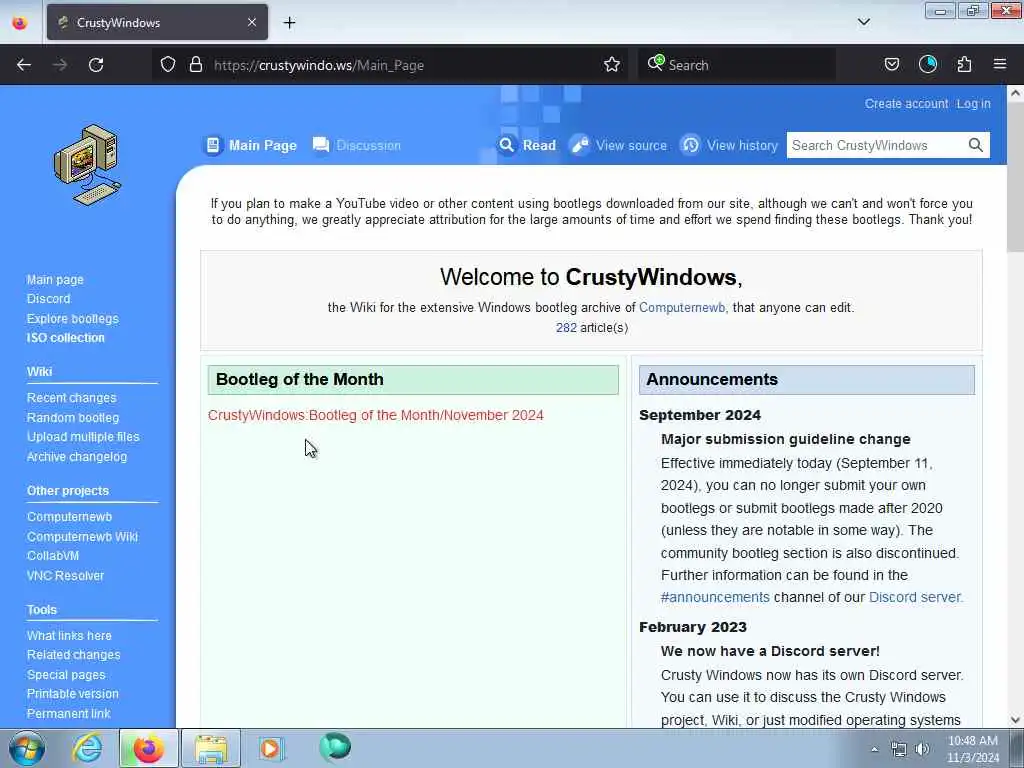Click the CrustyWindows computer logo
This screenshot has width=1024, height=768.
(88, 165)
